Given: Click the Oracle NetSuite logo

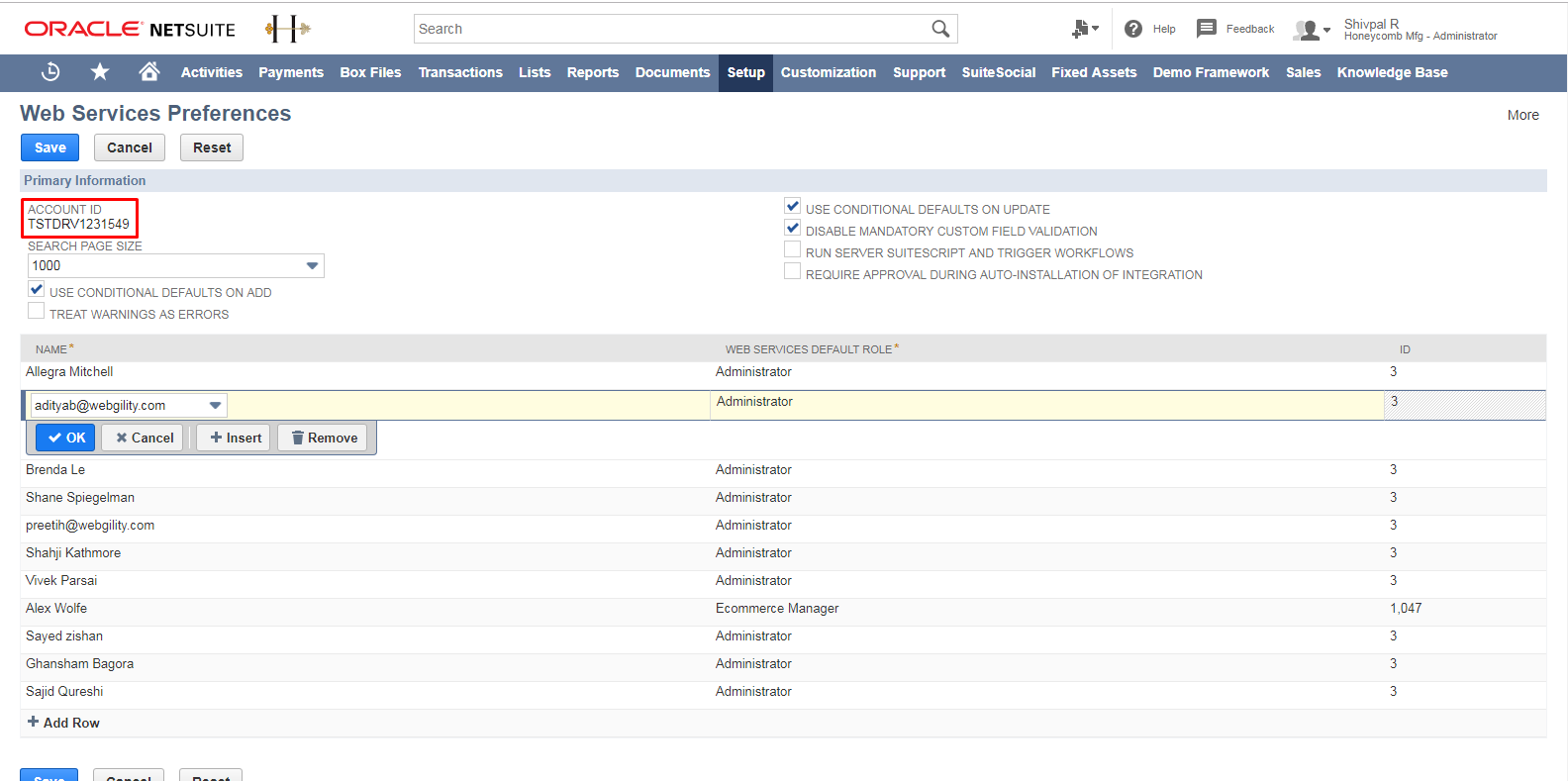Looking at the screenshot, I should [130, 29].
